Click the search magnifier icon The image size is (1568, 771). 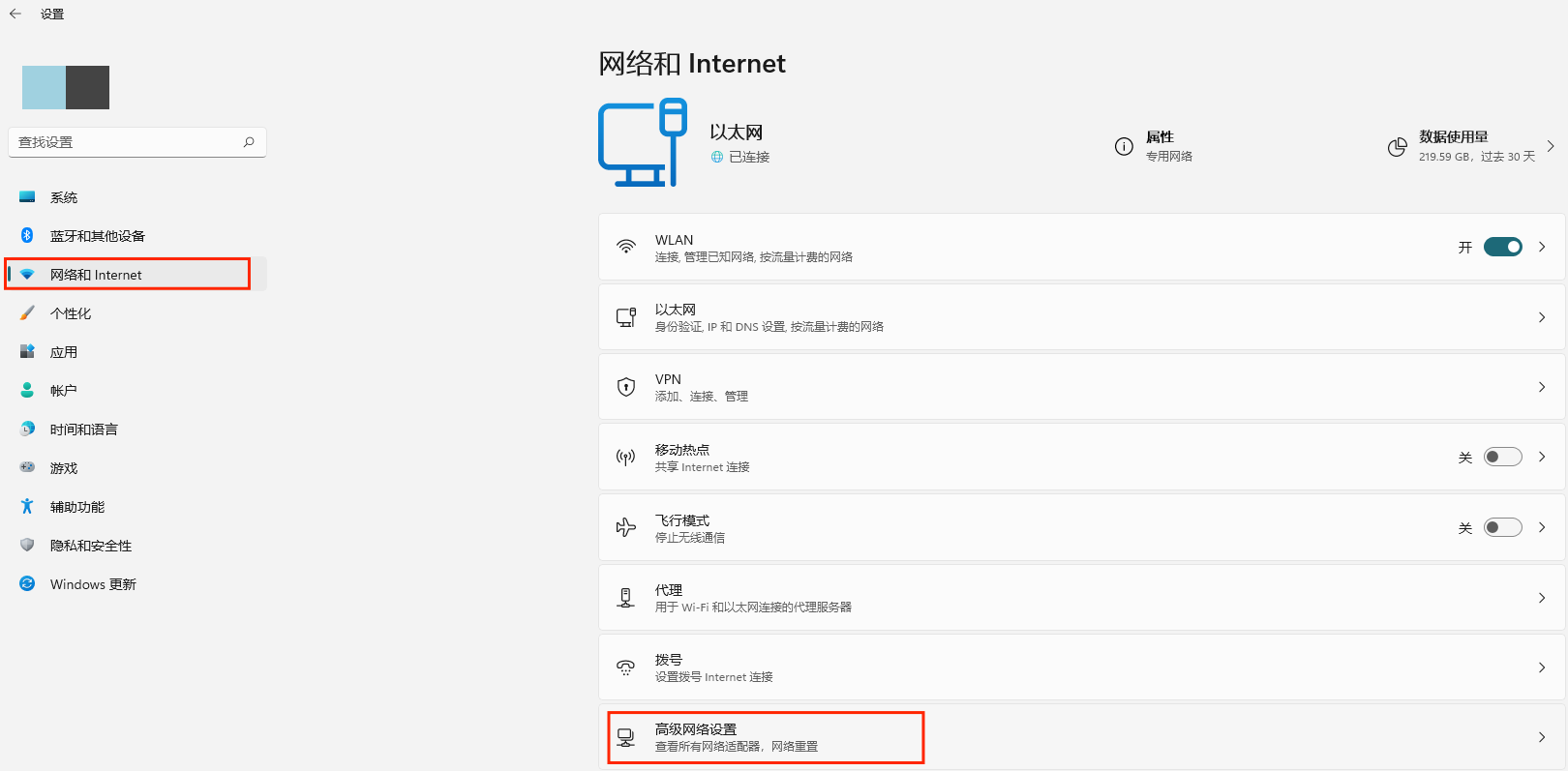pos(249,142)
